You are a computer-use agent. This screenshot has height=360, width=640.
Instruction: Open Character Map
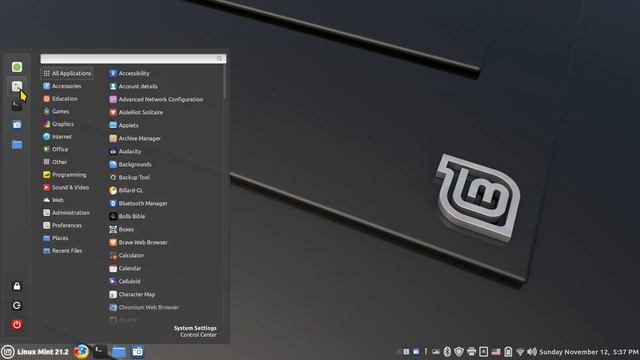click(132, 294)
